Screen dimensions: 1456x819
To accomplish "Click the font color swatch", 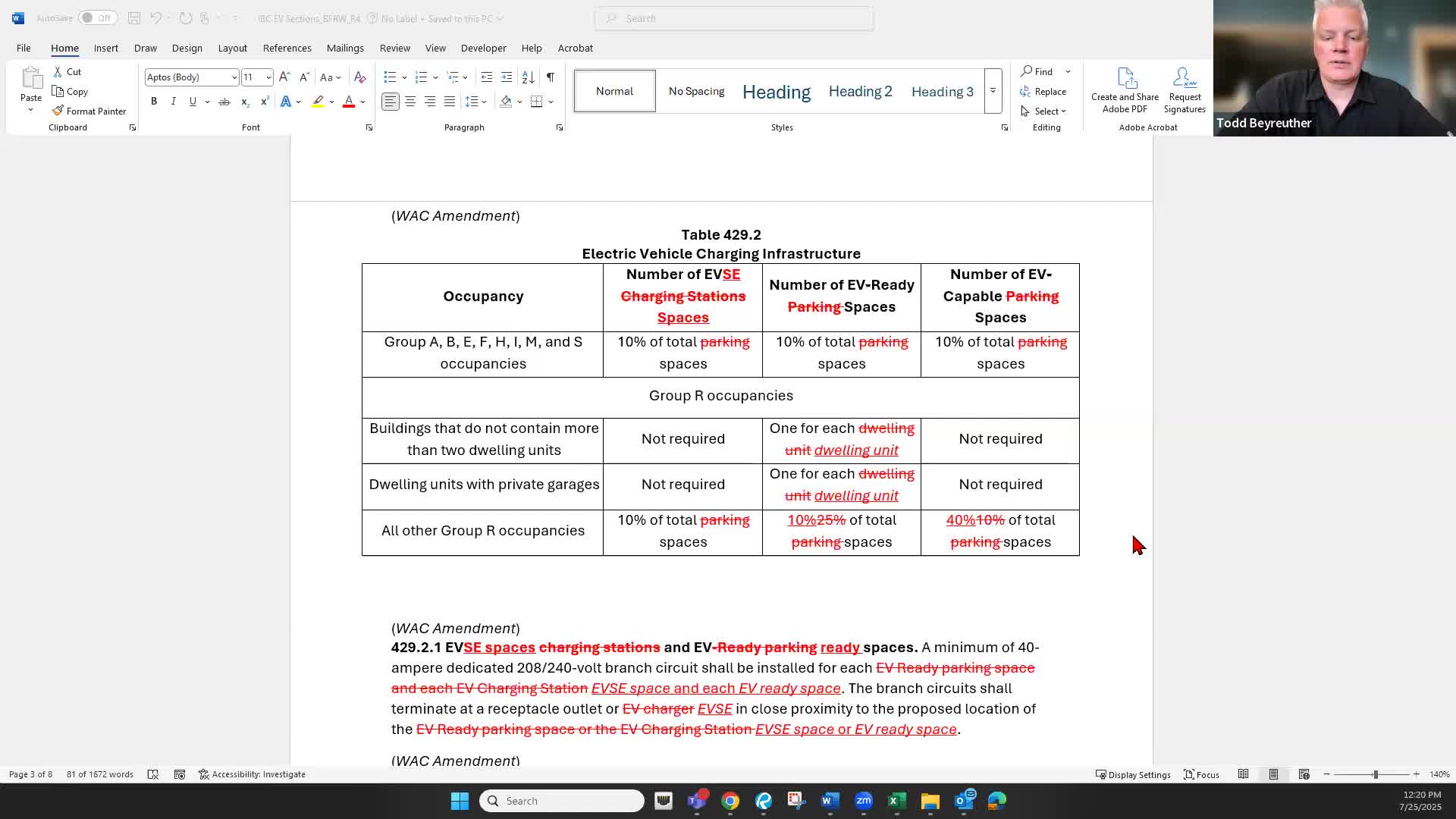I will point(349,102).
